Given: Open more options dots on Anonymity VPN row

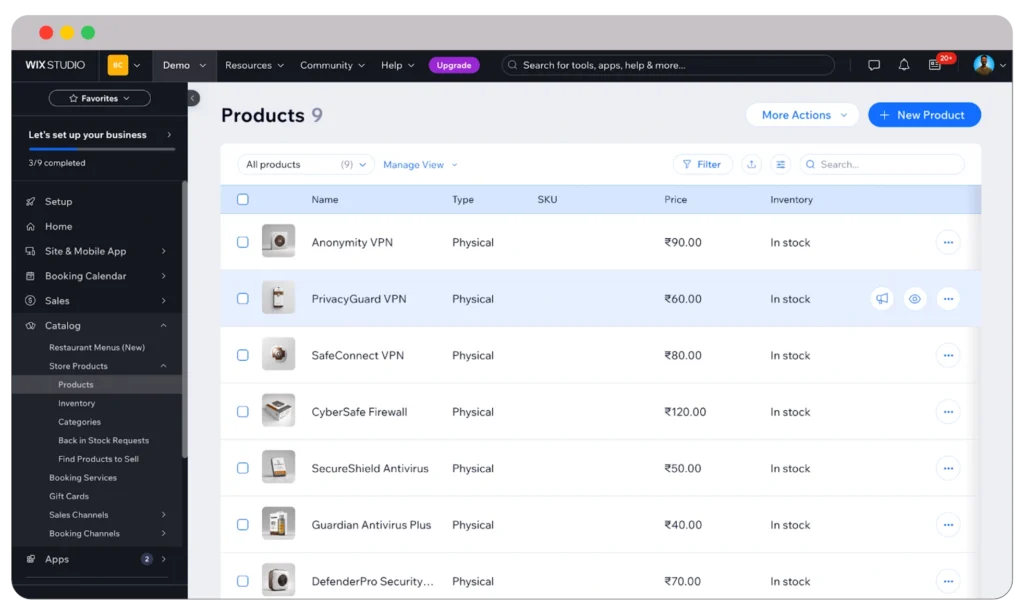Looking at the screenshot, I should [947, 242].
